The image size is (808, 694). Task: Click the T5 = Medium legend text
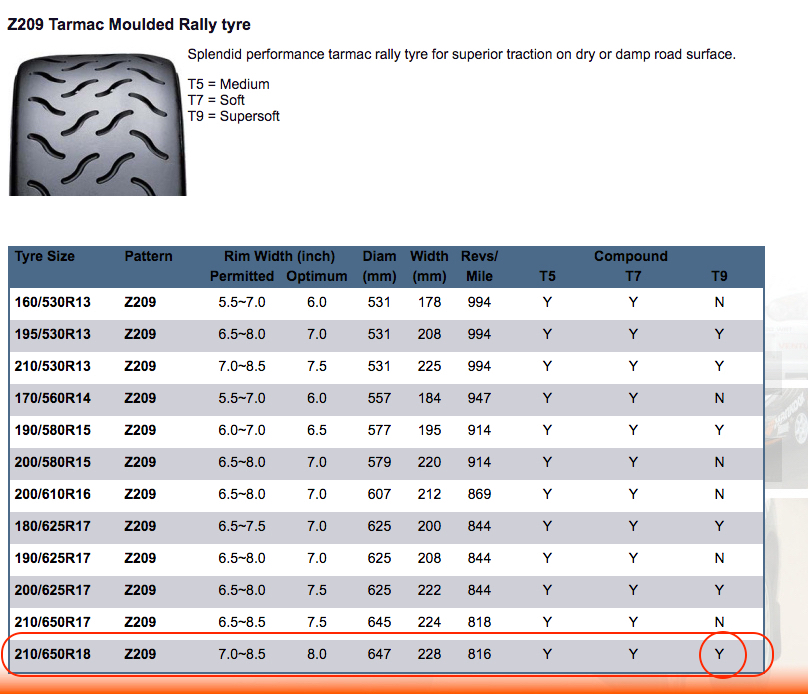228,84
